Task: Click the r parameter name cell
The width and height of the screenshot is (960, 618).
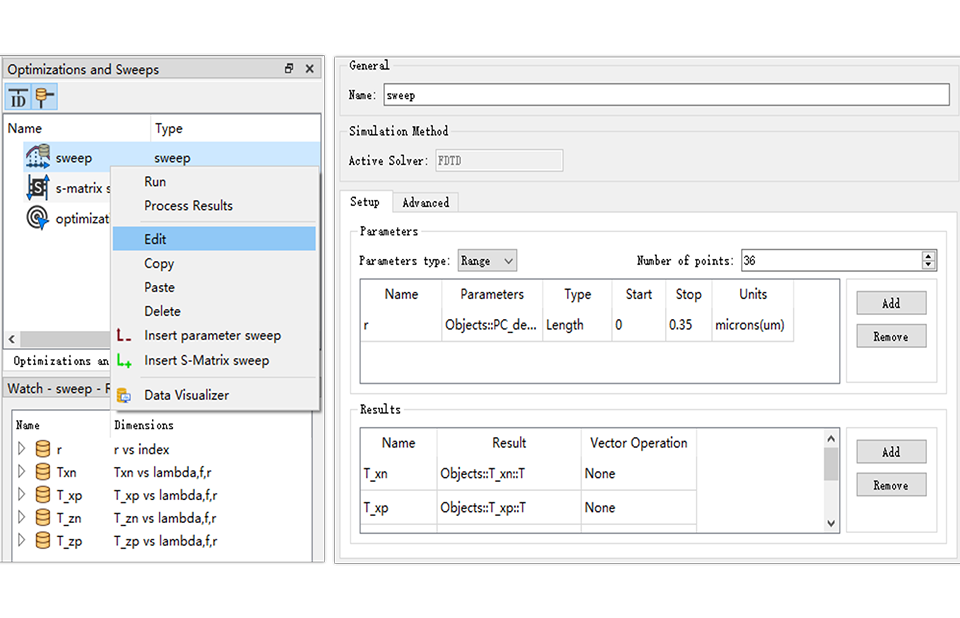Action: 401,325
